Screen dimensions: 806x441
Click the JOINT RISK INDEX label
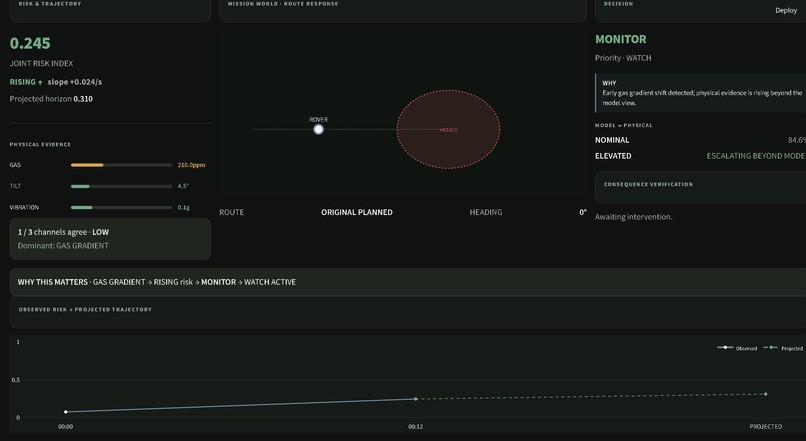click(41, 63)
